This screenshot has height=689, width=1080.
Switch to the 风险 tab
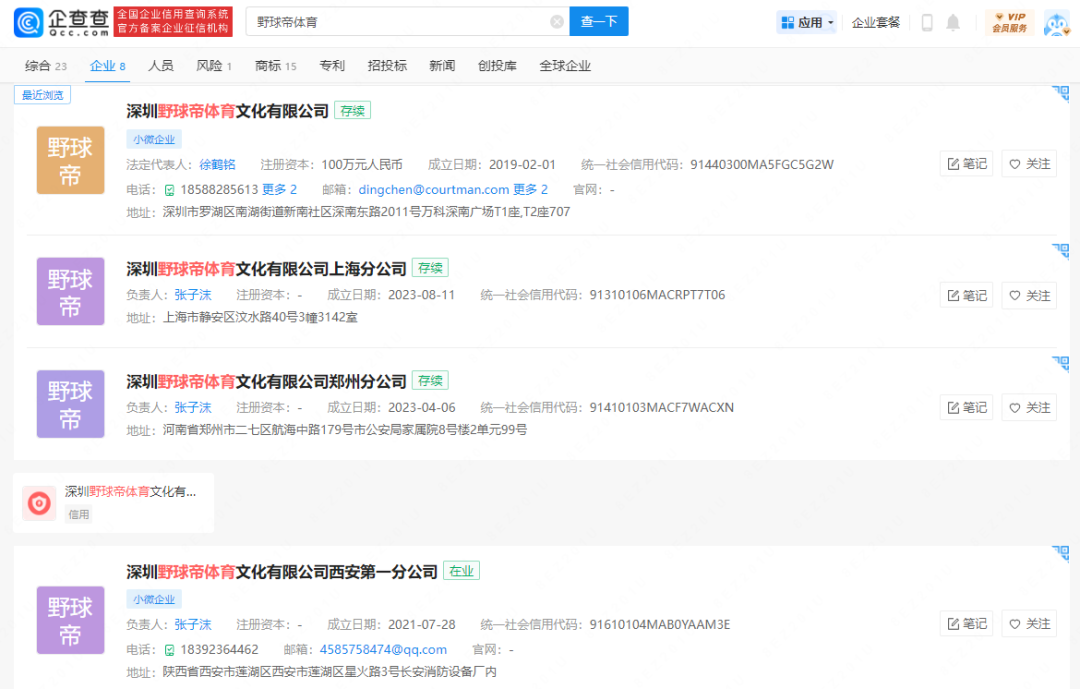[214, 66]
